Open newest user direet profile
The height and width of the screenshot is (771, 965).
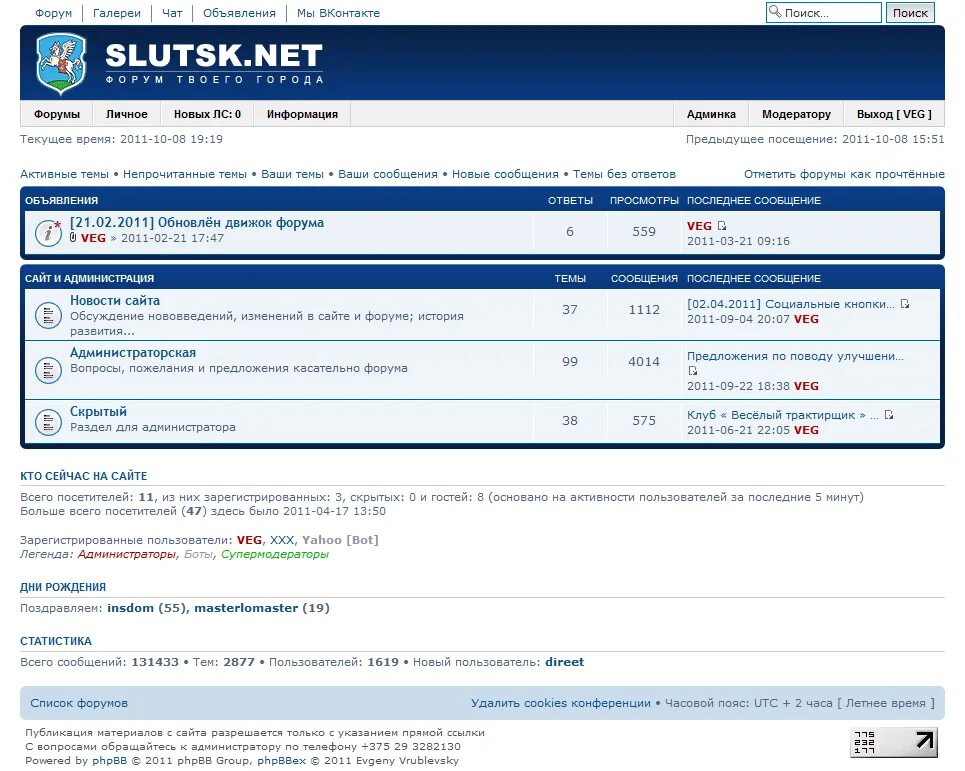pos(564,662)
